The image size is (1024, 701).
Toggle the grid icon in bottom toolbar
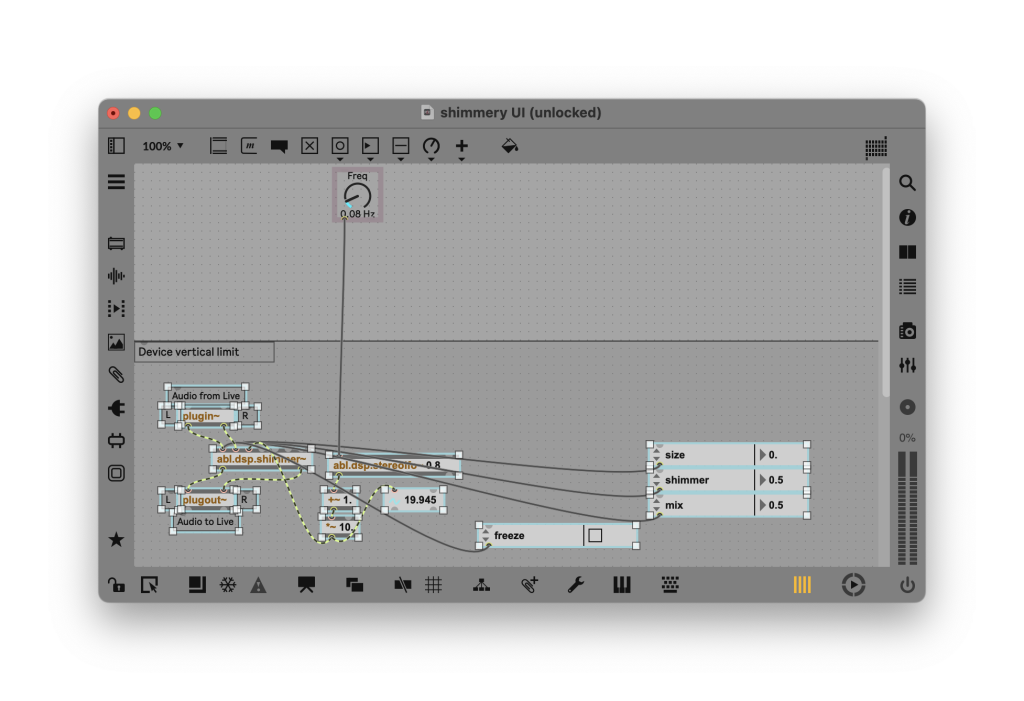[434, 586]
